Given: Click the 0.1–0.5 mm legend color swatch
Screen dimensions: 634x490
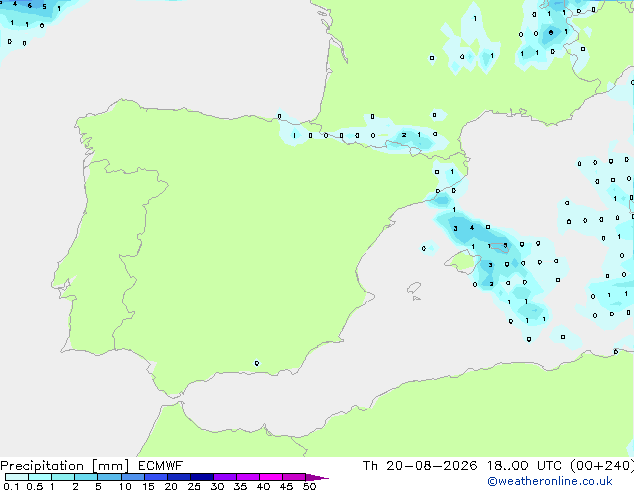Looking at the screenshot, I should click(x=17, y=477).
